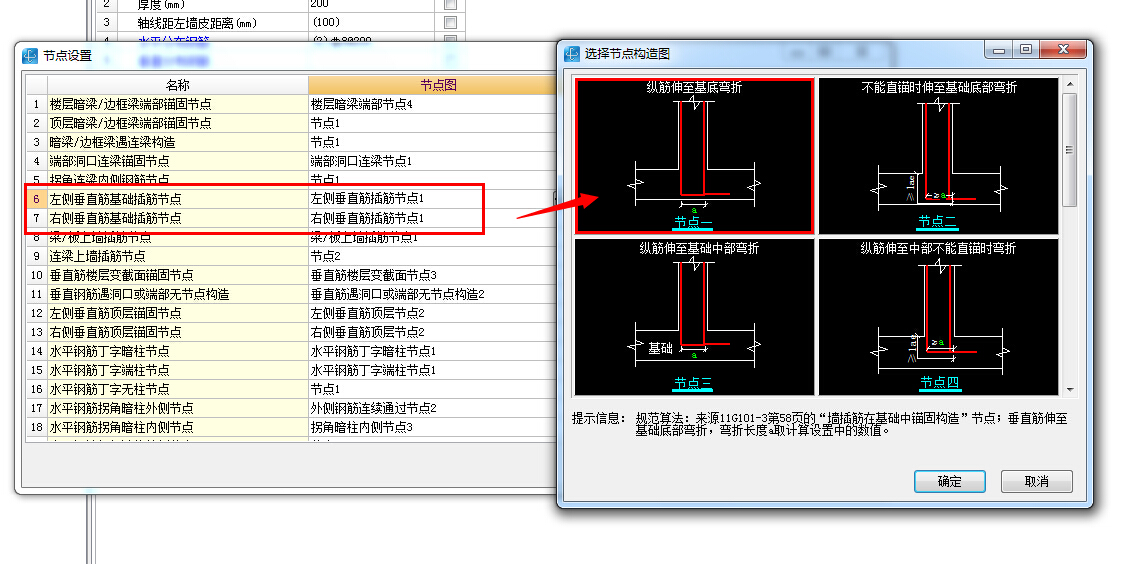Click the value (100) in 轴线距左墙皮距离 row
Screen dimensions: 1134x564
[326, 22]
